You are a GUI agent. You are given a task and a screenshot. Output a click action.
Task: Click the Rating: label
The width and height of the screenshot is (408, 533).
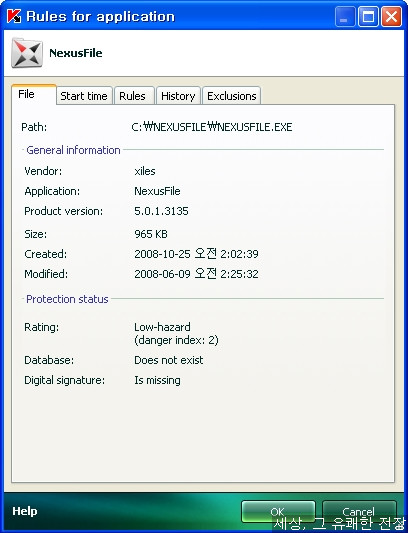click(41, 327)
